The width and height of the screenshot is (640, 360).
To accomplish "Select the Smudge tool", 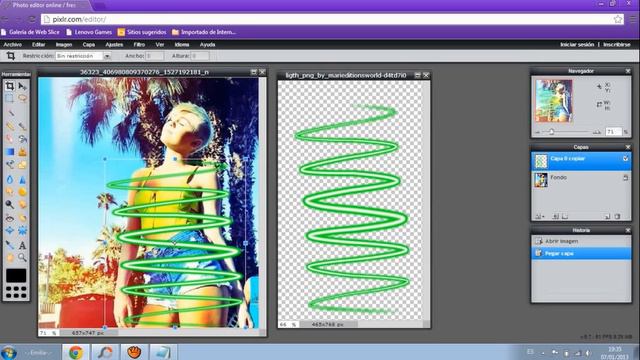I will click(x=10, y=191).
